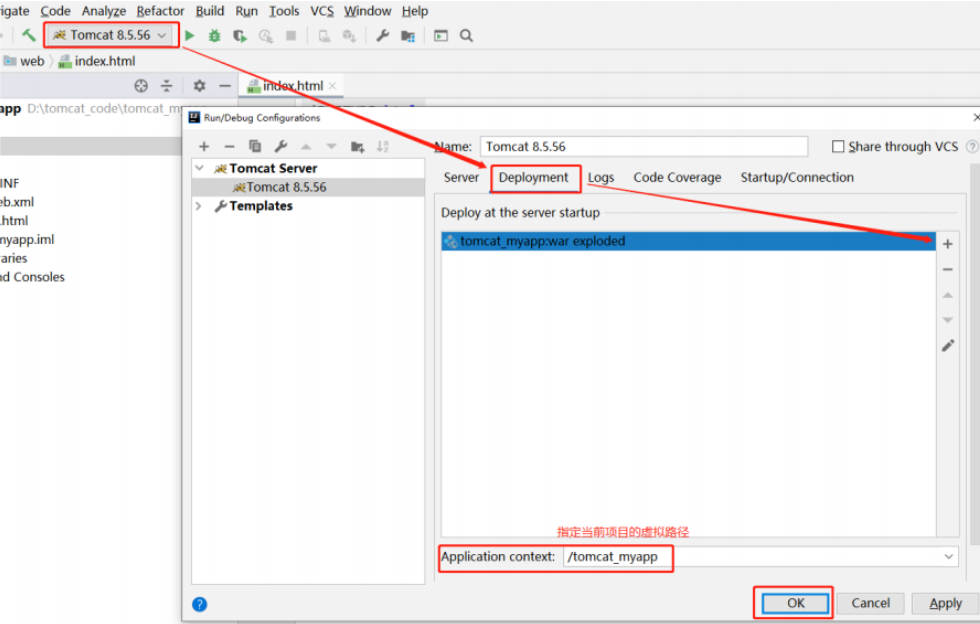Copy configuration icon in dialog toolbar

[255, 146]
